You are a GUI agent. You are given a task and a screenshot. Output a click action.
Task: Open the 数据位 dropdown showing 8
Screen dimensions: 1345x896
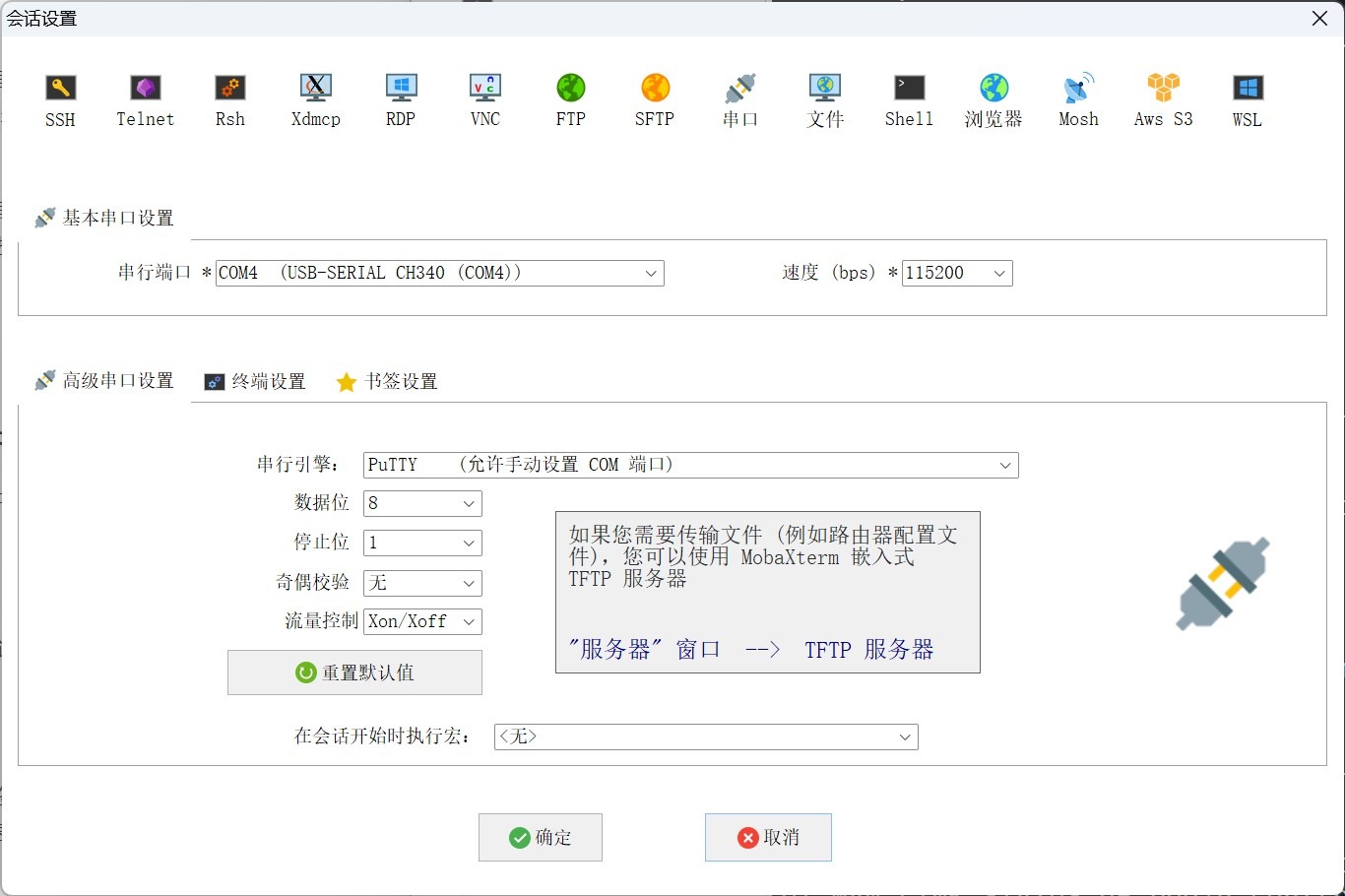(422, 503)
